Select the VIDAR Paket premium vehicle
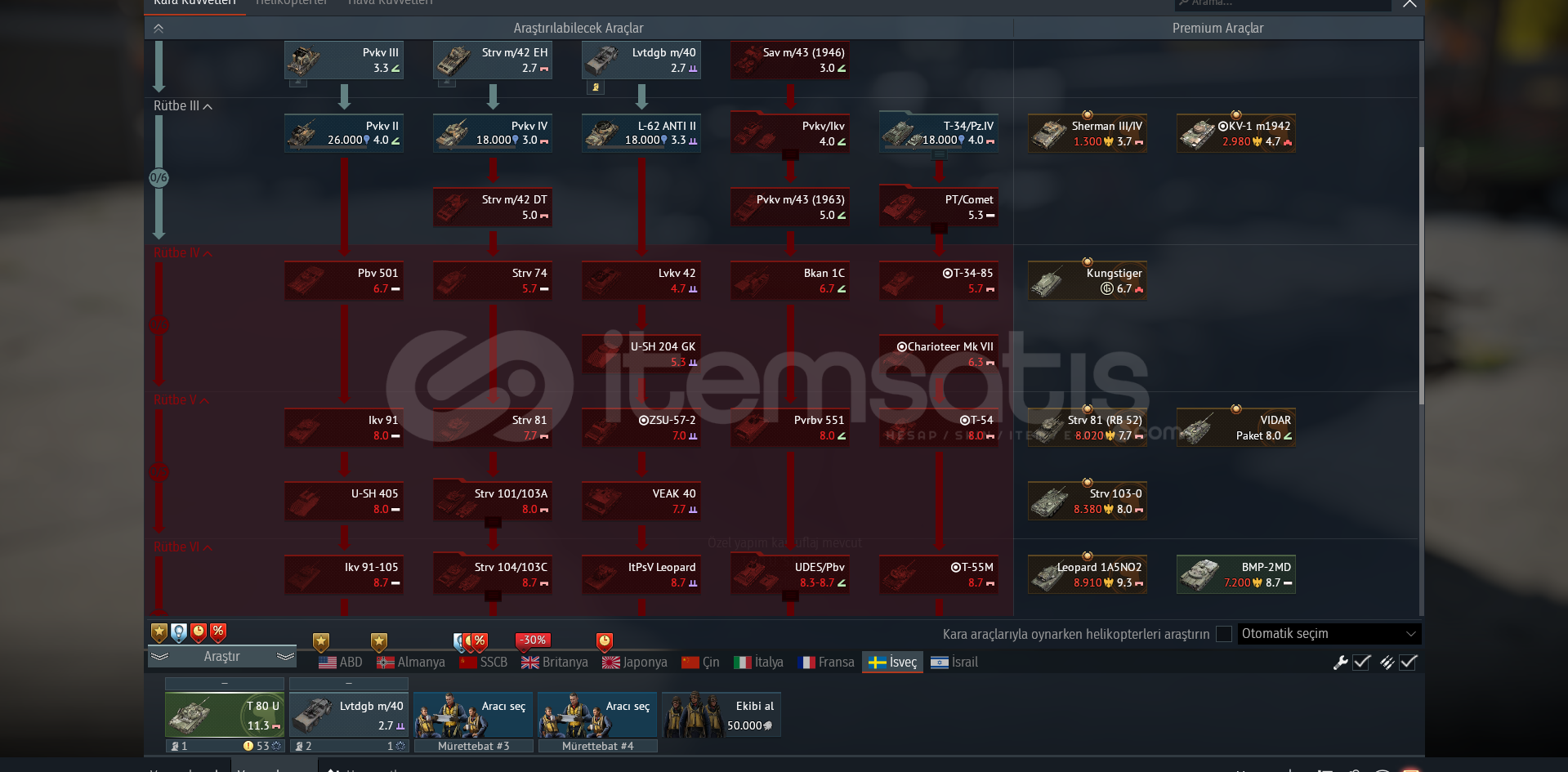The width and height of the screenshot is (1568, 772). pyautogui.click(x=1236, y=427)
